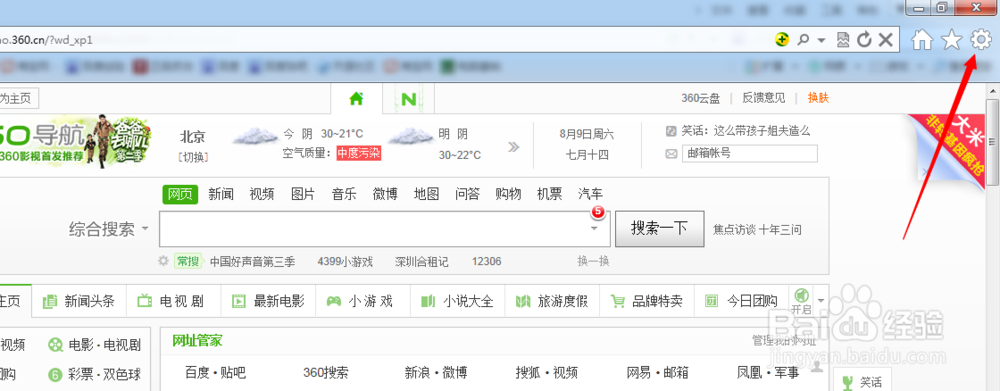Open 中国好声音第三季 link
This screenshot has height=391, width=1000.
point(253,262)
